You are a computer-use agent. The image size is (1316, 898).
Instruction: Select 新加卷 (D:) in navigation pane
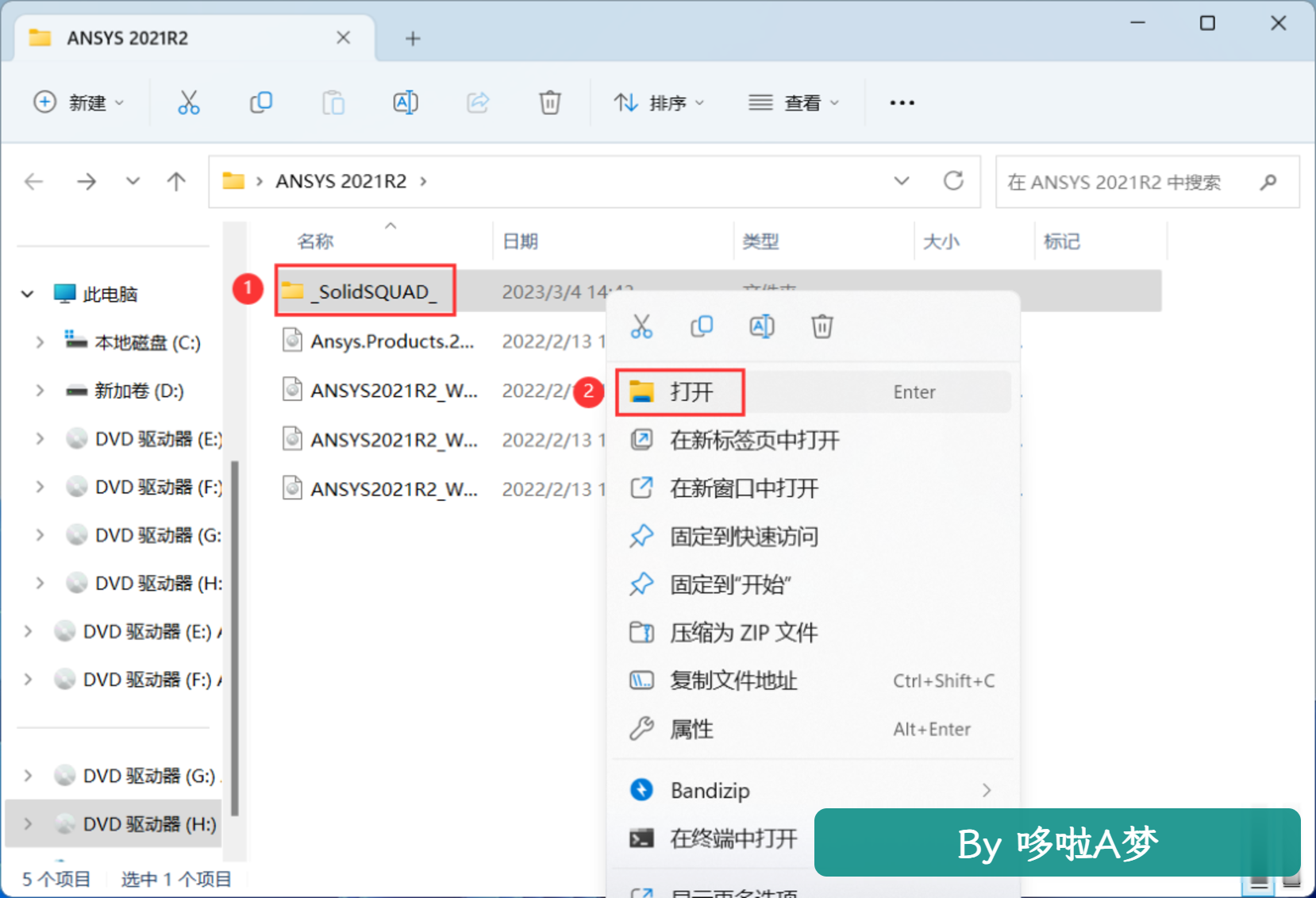click(125, 391)
